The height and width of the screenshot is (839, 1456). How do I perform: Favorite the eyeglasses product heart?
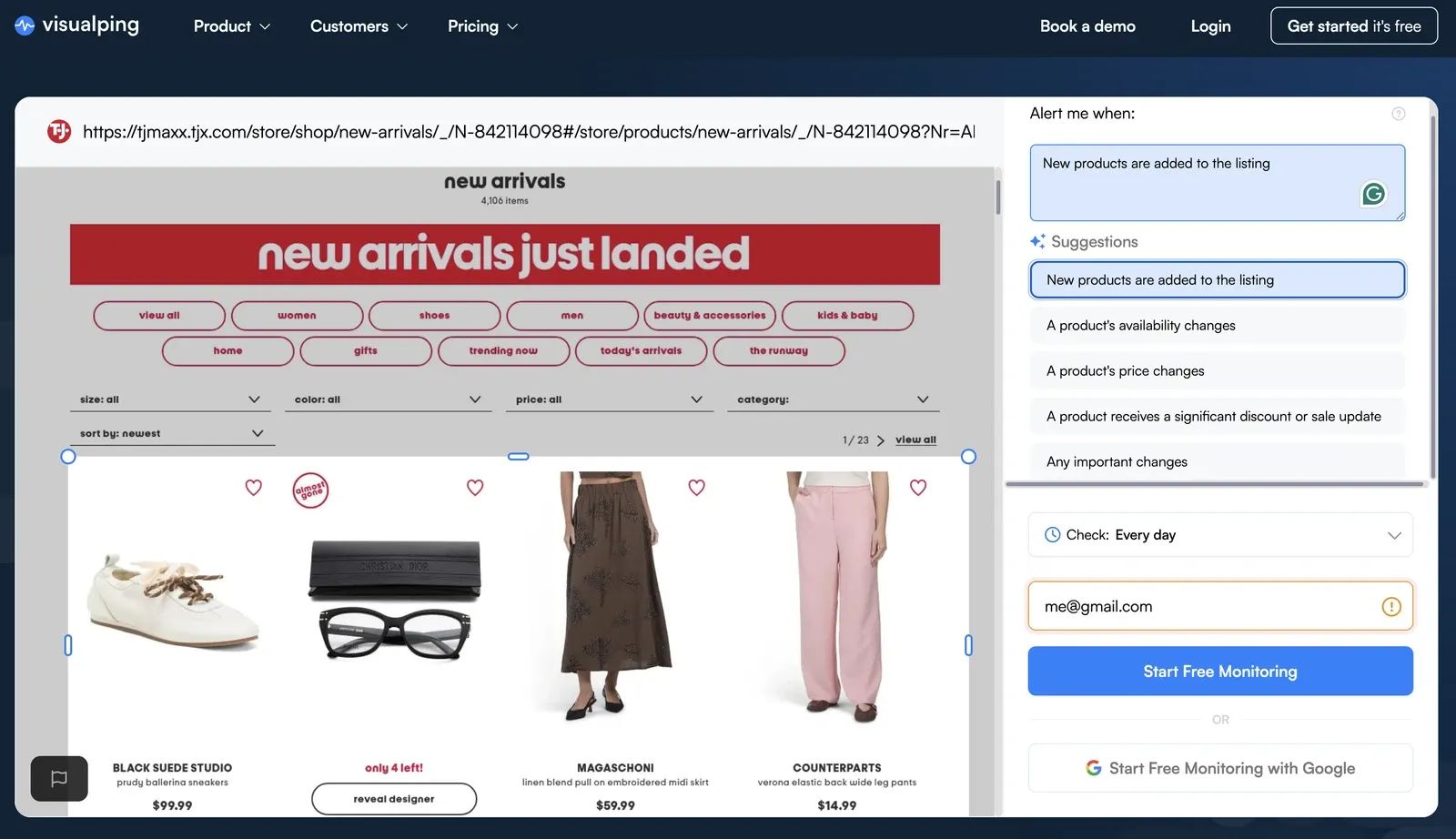point(475,488)
